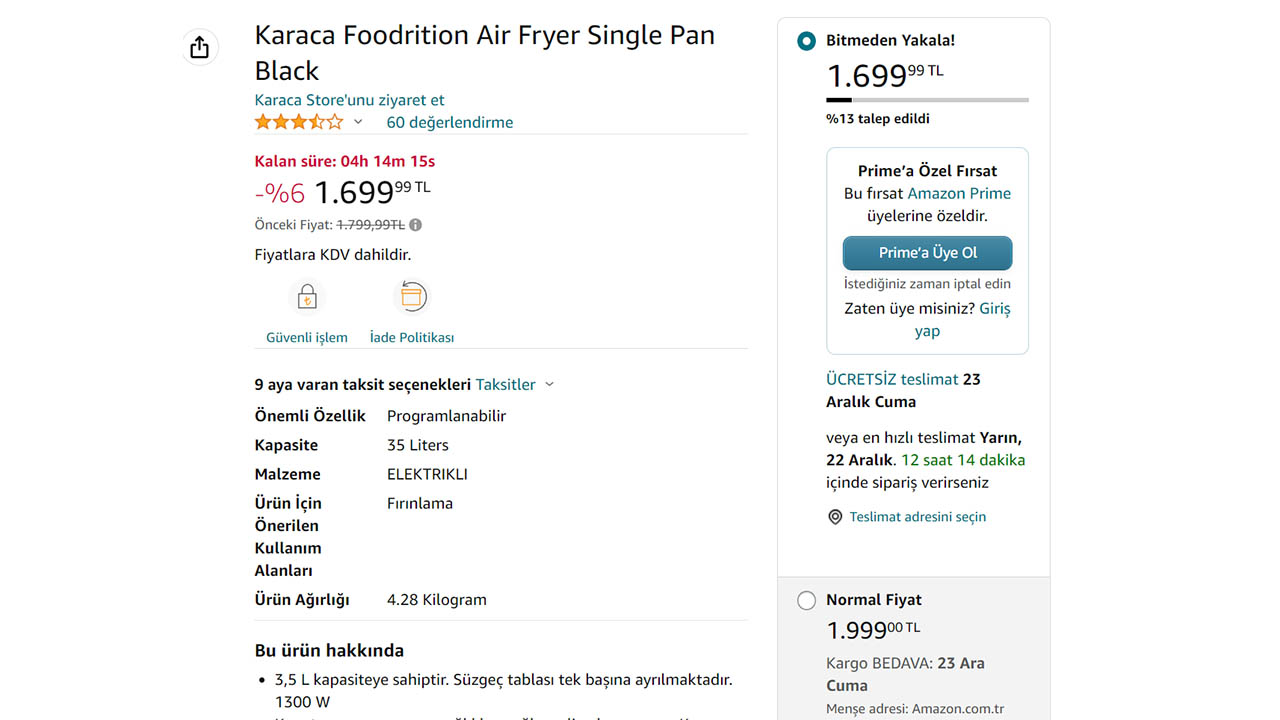Click the İade Politikası return icon

[x=412, y=297]
